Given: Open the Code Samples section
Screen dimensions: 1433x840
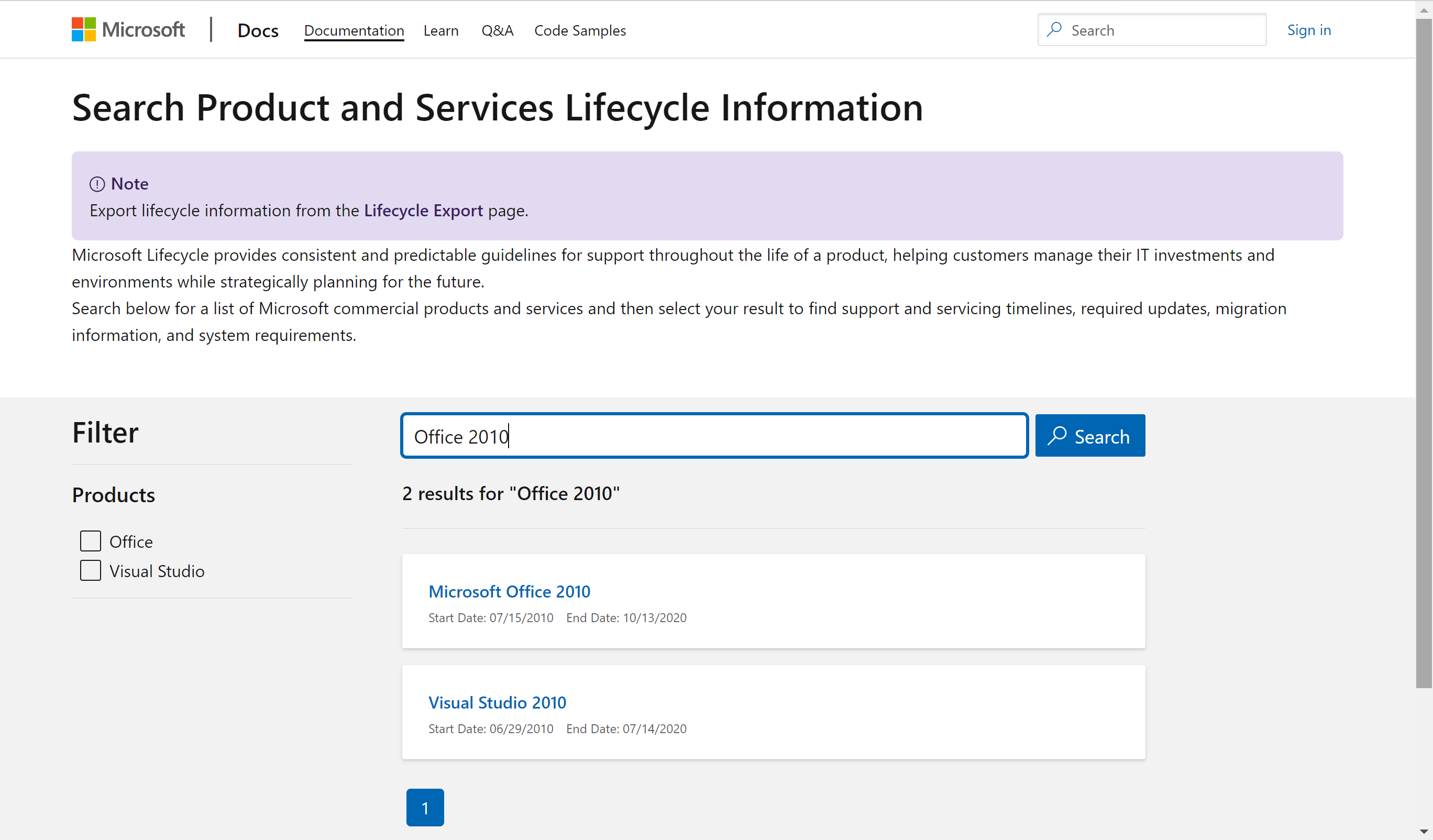Looking at the screenshot, I should click(x=580, y=30).
